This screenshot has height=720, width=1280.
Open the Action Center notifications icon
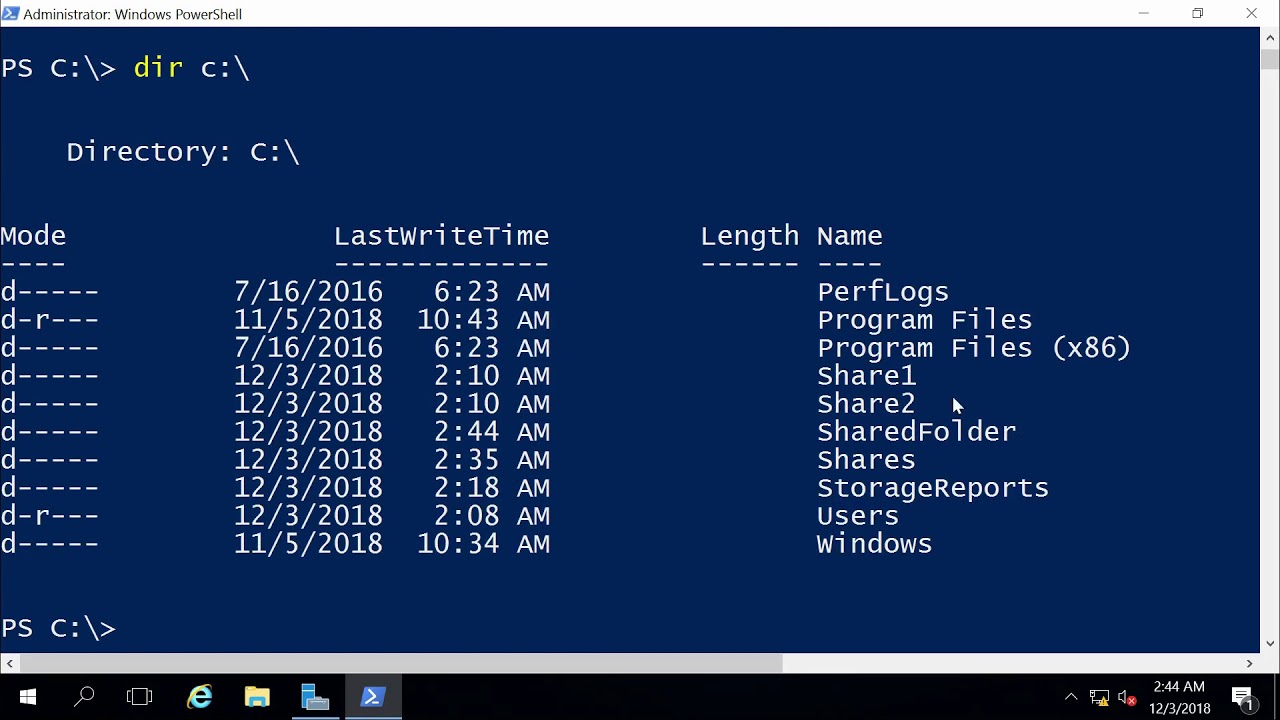coord(1243,697)
